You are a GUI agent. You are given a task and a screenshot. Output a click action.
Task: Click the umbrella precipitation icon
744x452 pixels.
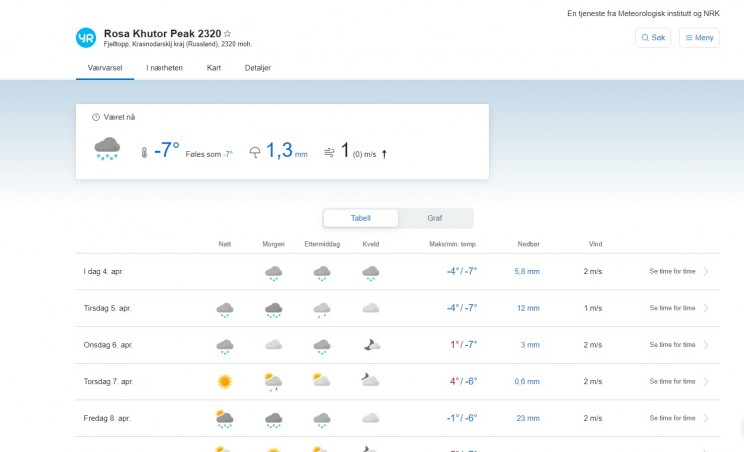tap(255, 153)
